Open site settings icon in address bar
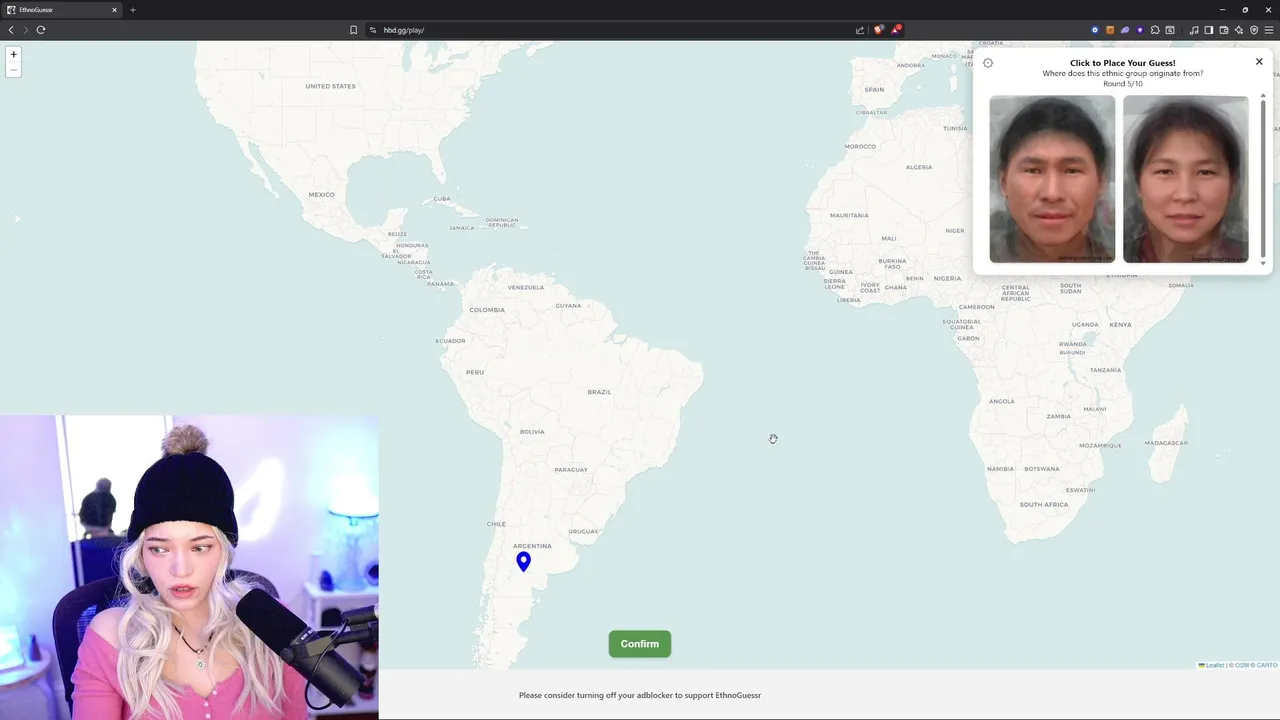The image size is (1280, 720). (x=373, y=30)
